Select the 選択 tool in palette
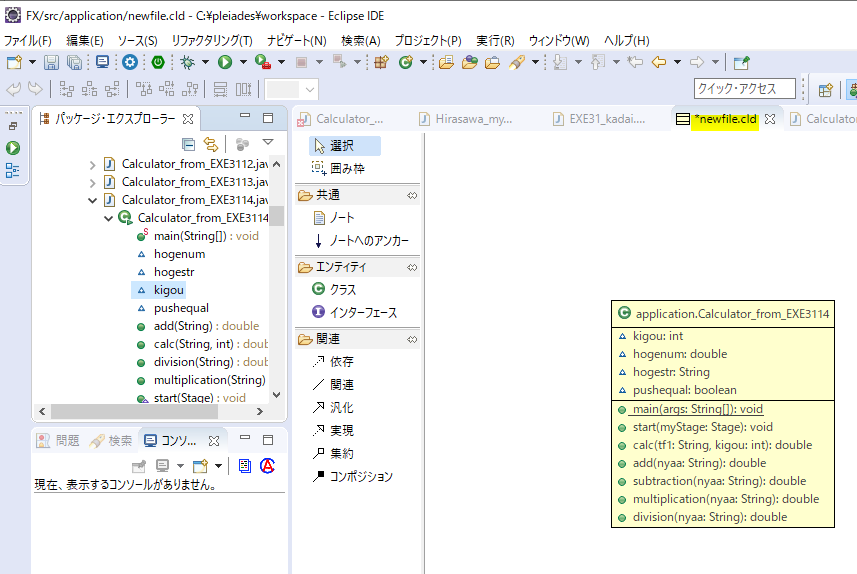 point(345,145)
